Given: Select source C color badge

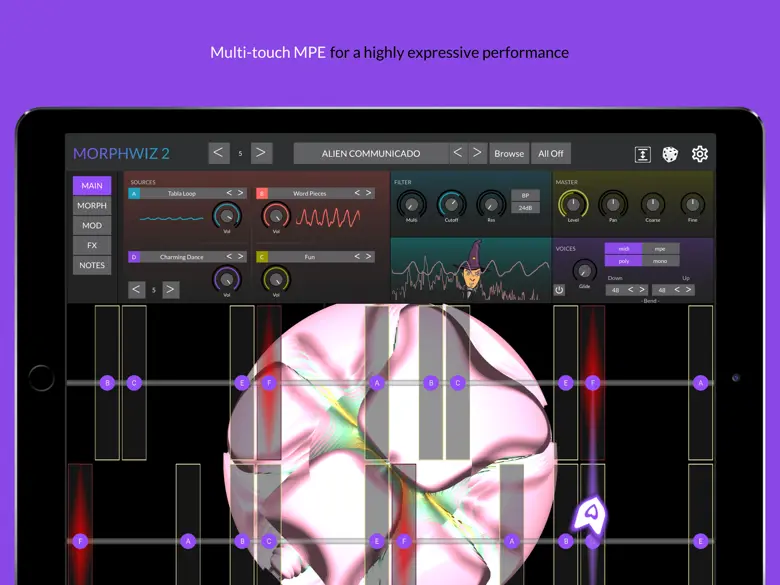Looking at the screenshot, I should click(x=262, y=257).
